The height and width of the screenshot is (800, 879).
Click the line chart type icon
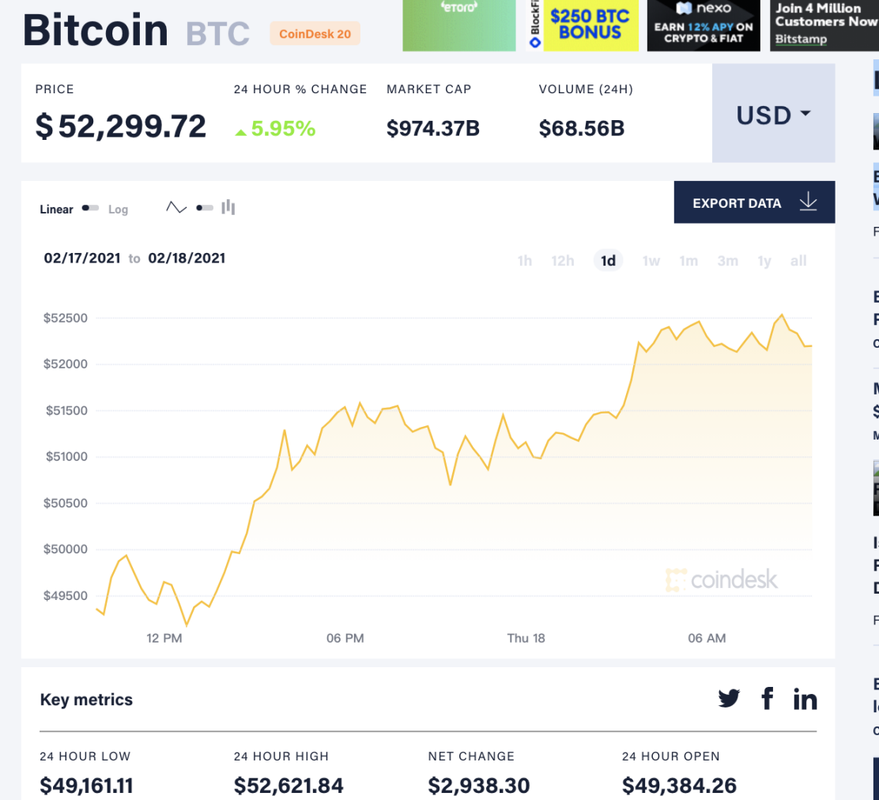(x=176, y=208)
